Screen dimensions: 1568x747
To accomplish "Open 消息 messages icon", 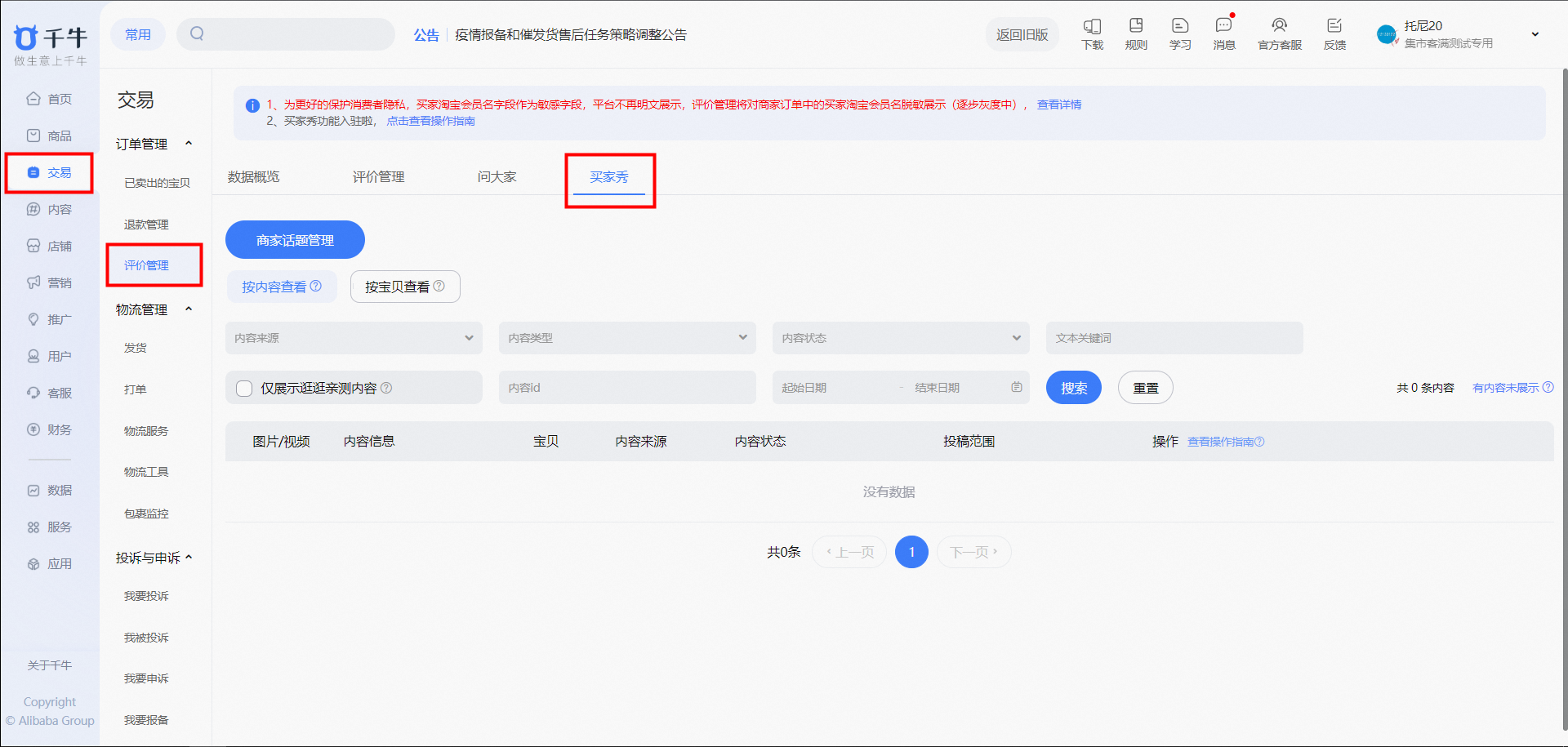I will coord(1223,25).
